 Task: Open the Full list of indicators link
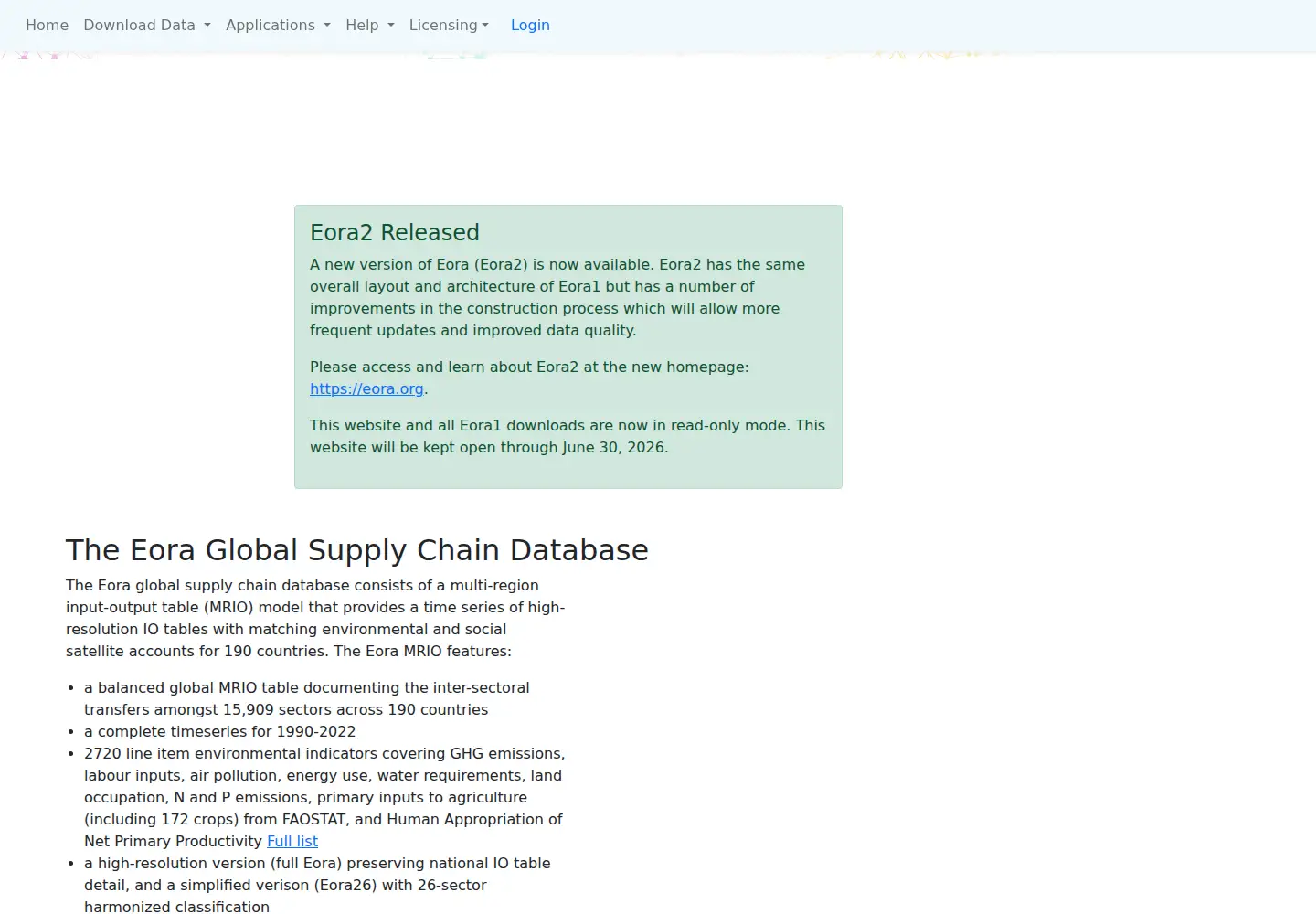pyautogui.click(x=292, y=841)
